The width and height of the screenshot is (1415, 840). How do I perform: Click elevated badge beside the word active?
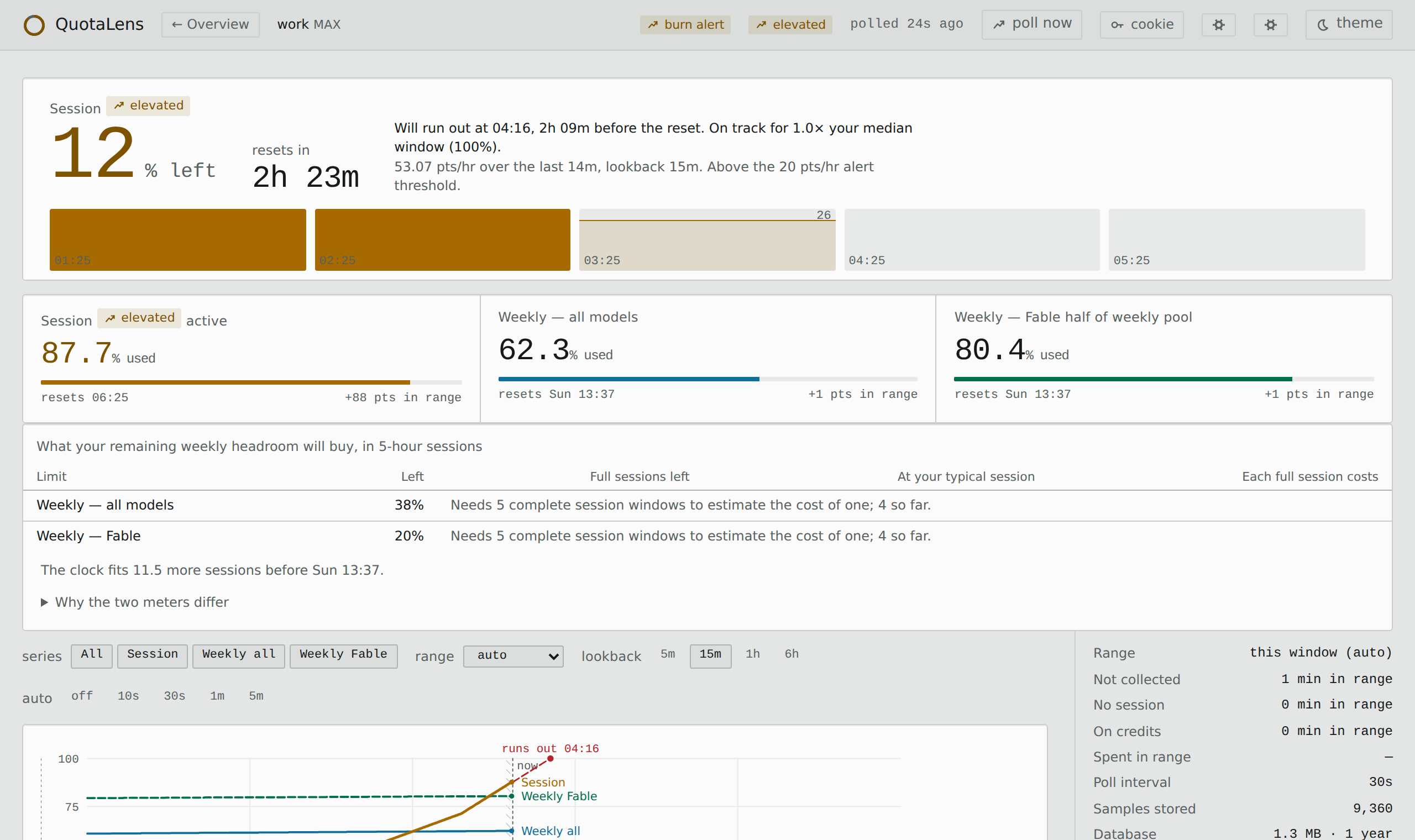[139, 318]
